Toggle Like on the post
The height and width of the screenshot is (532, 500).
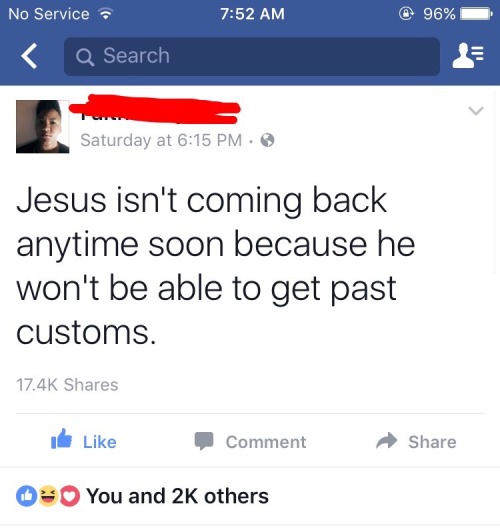(x=83, y=440)
